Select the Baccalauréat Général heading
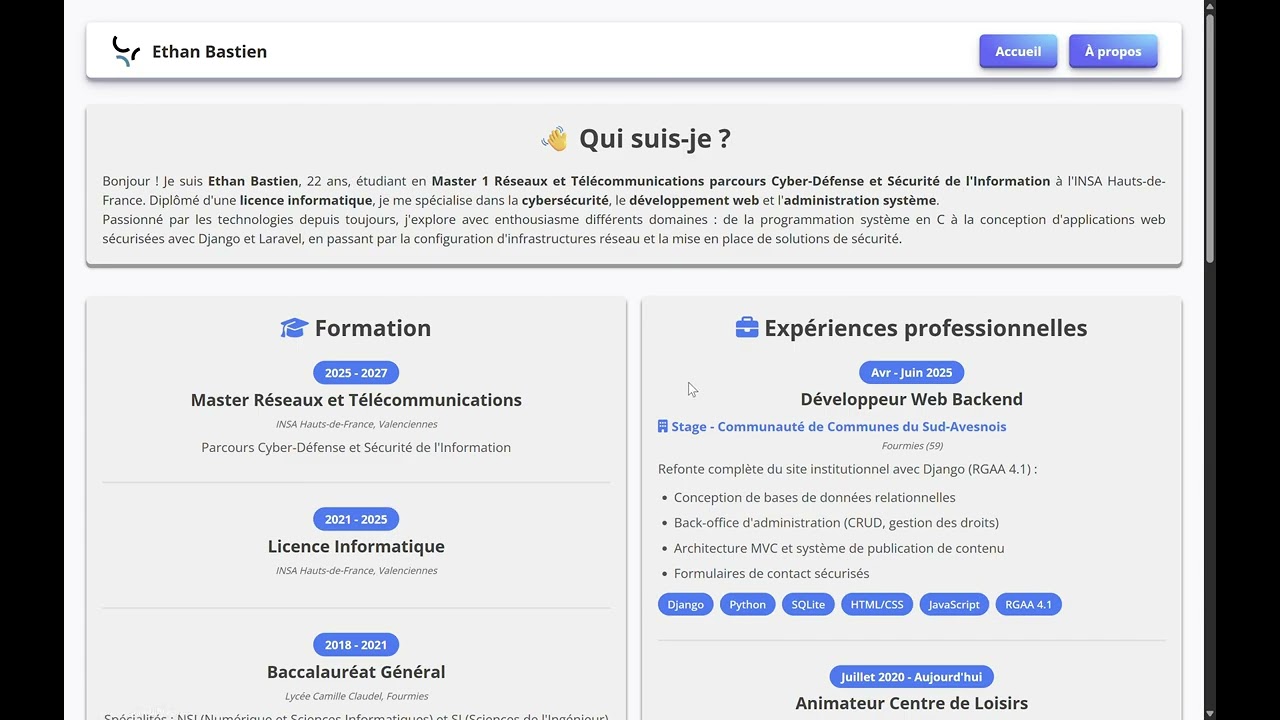Image resolution: width=1280 pixels, height=720 pixels. point(356,672)
